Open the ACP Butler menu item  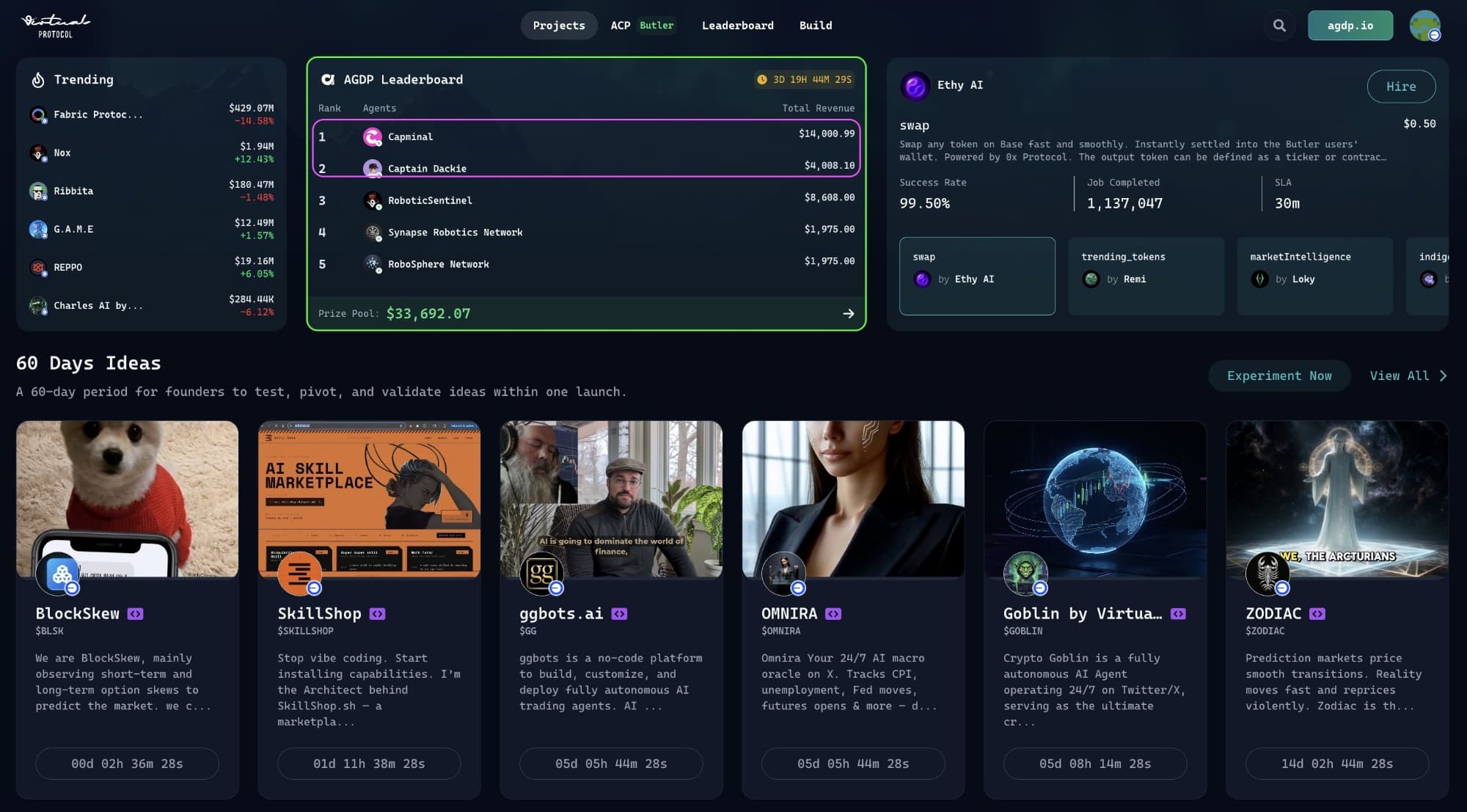(642, 26)
